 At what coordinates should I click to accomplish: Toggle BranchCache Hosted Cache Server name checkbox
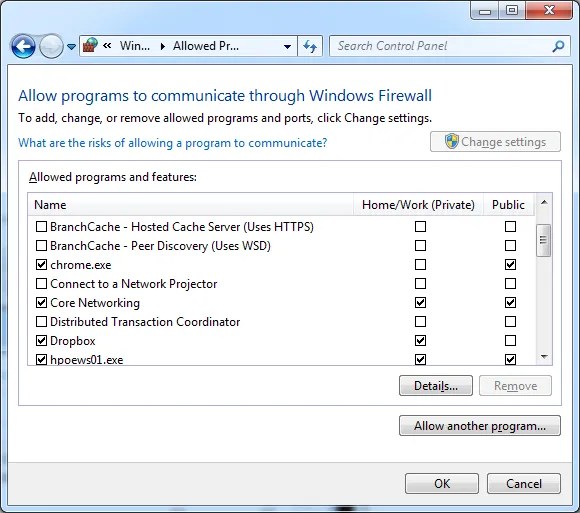pyautogui.click(x=41, y=226)
